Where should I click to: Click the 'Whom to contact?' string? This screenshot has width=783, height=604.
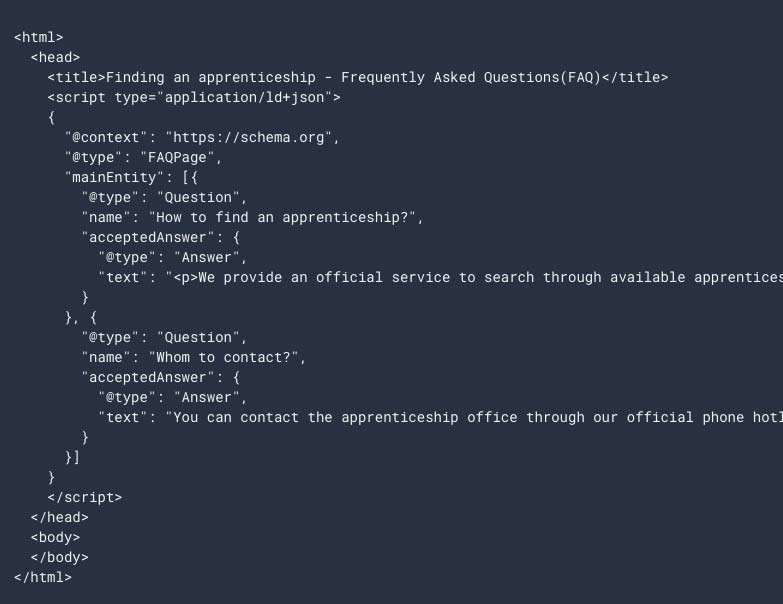click(x=223, y=357)
